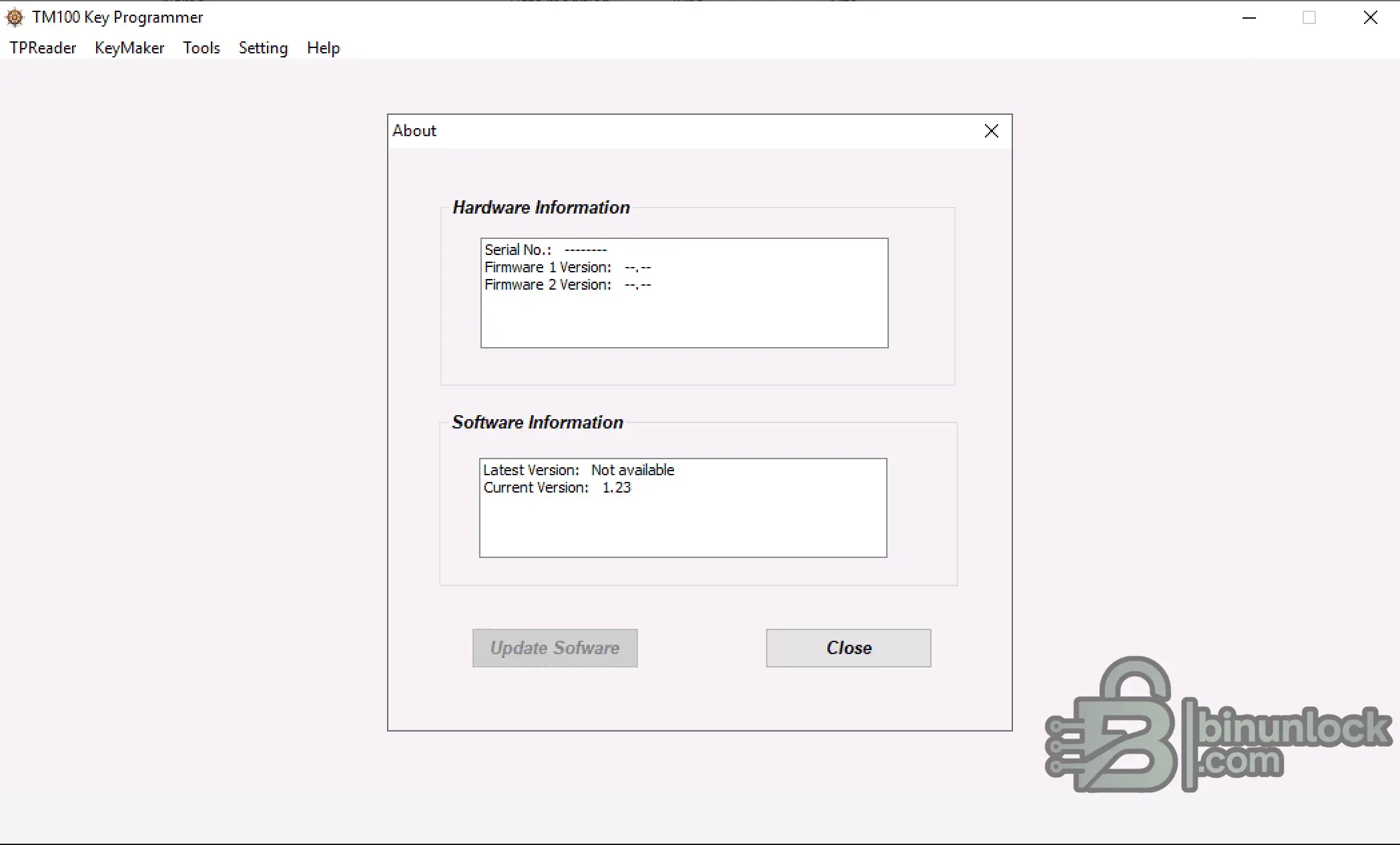Maximize the TM100 Key Programmer window
Screen dimensions: 1400x845
coord(1309,17)
